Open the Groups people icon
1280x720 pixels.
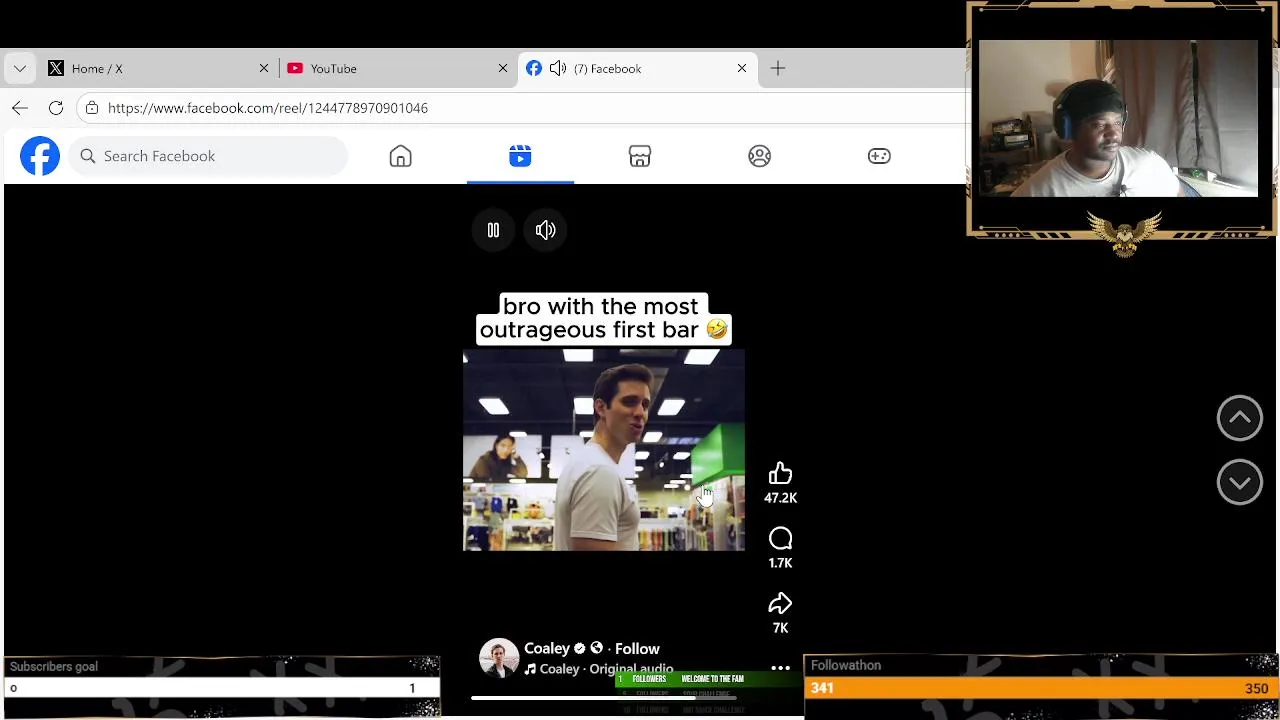[760, 156]
